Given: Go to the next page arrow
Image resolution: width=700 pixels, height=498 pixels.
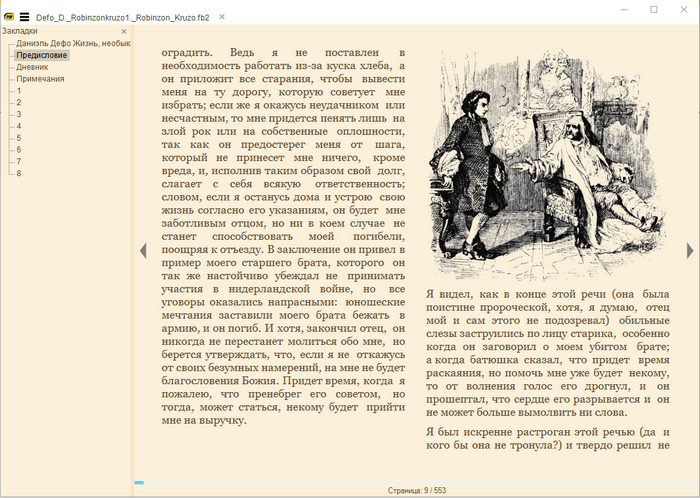Looking at the screenshot, I should (x=690, y=250).
